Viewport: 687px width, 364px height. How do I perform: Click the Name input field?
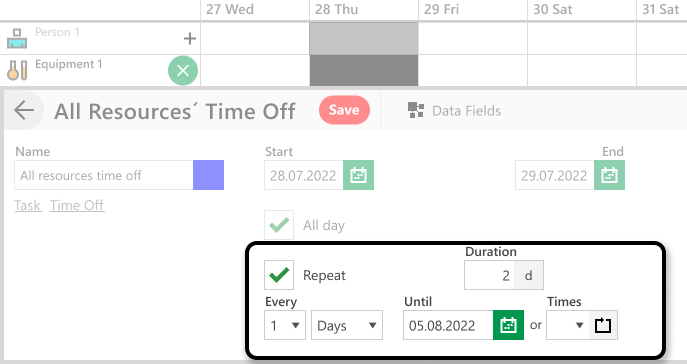pyautogui.click(x=104, y=175)
